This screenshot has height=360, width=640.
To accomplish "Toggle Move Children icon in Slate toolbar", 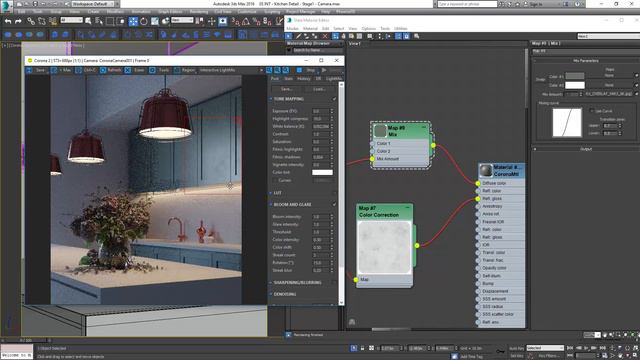I will pyautogui.click(x=336, y=36).
